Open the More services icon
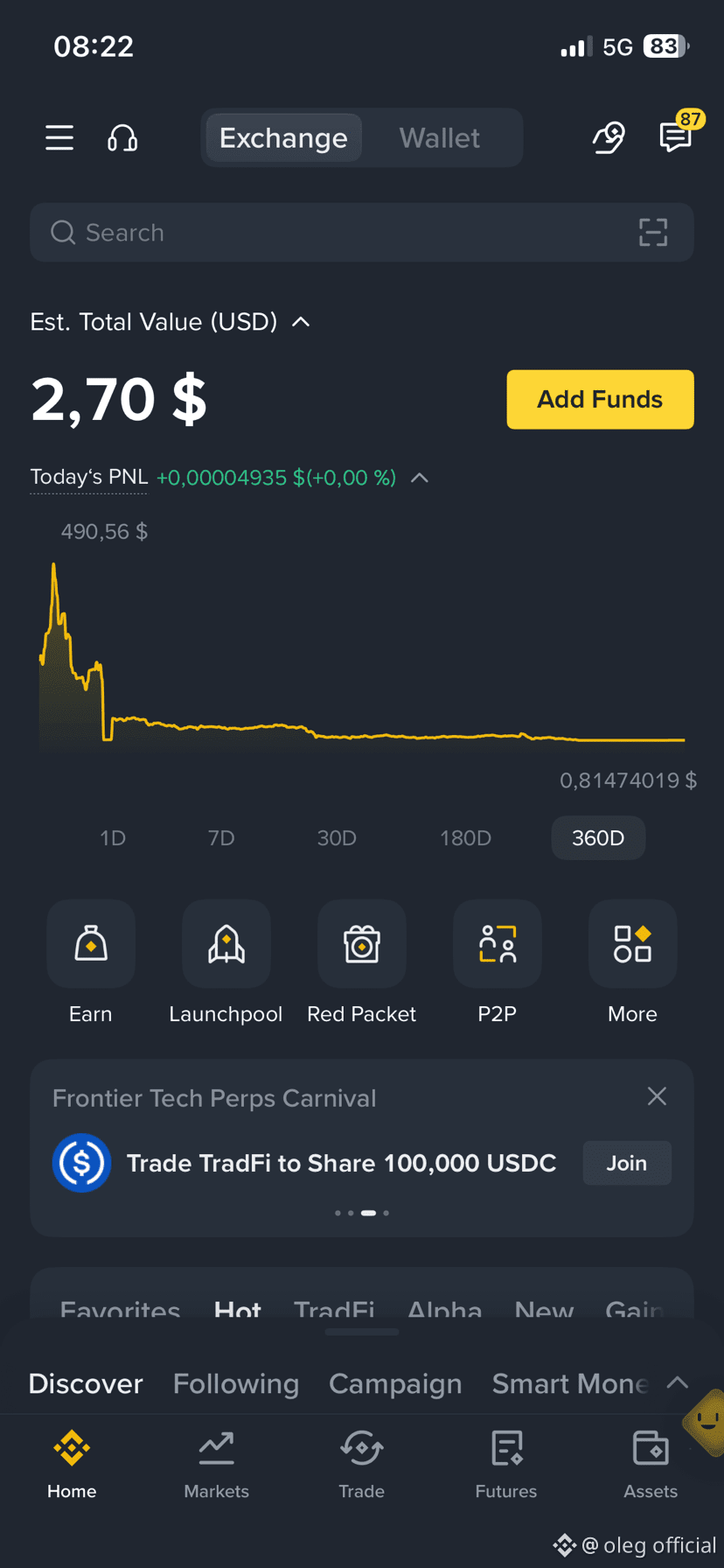This screenshot has width=724, height=1568. (x=633, y=944)
